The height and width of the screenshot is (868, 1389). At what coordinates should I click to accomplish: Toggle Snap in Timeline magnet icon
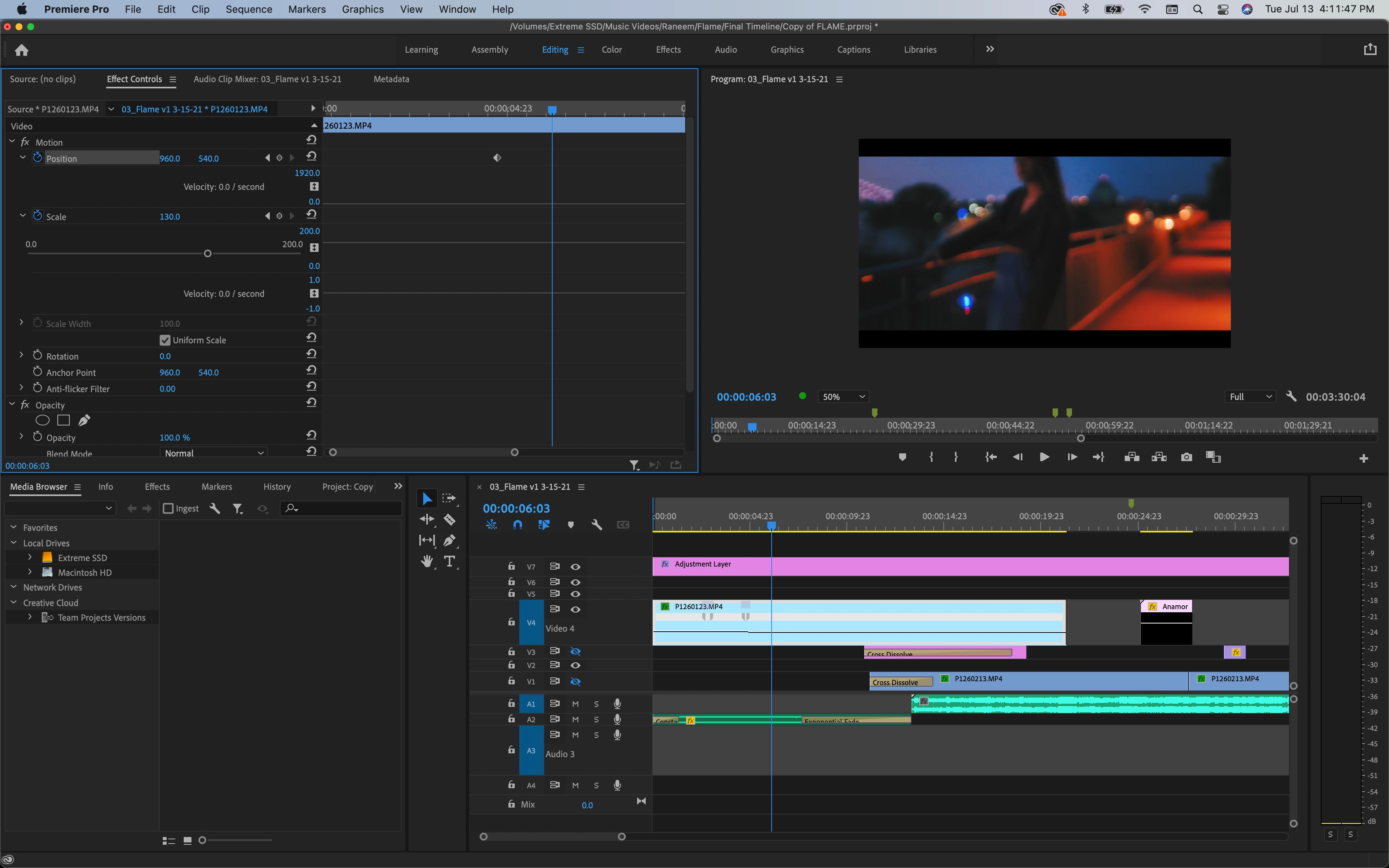pyautogui.click(x=517, y=525)
